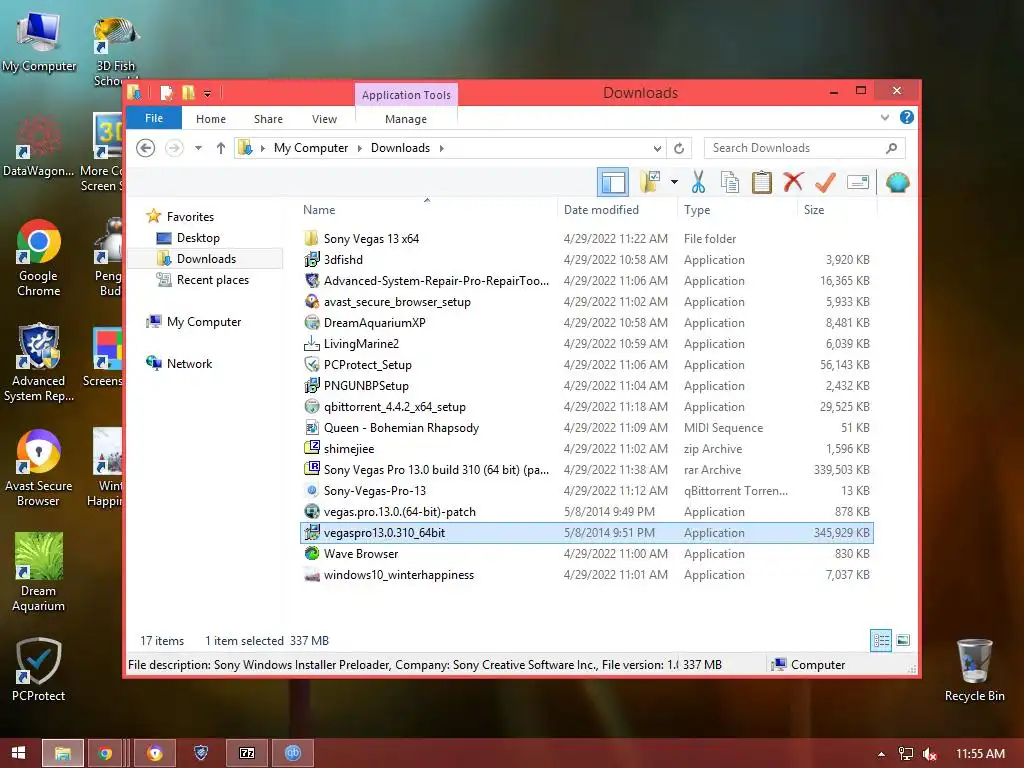
Task: Open the Share ribbon tab
Action: point(268,119)
